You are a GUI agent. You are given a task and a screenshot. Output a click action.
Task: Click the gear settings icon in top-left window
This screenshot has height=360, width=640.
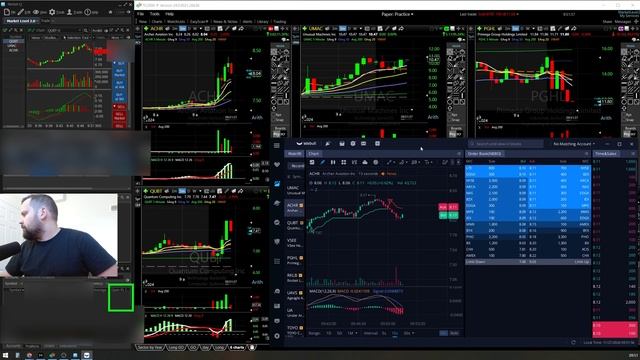click(52, 12)
